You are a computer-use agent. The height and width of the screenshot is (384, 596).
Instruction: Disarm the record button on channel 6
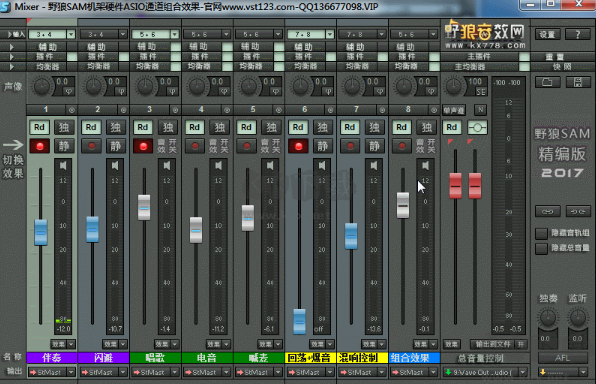tap(298, 146)
